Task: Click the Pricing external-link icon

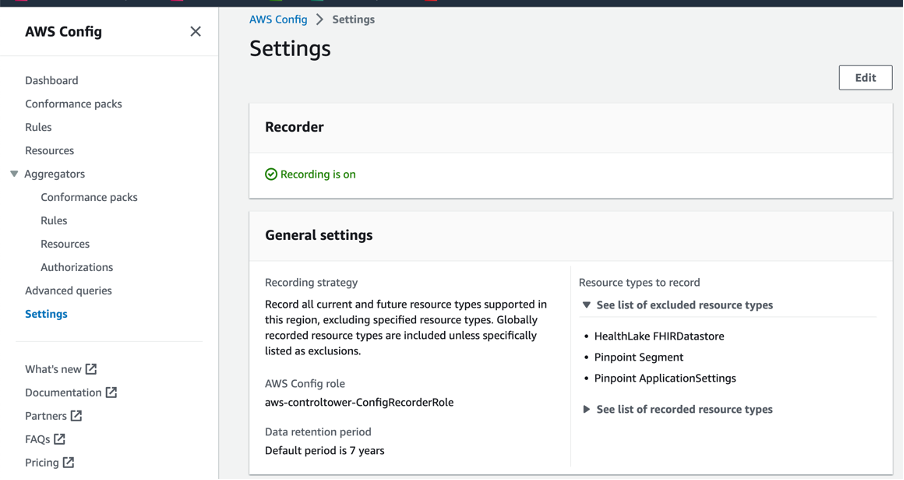Action: coord(68,462)
